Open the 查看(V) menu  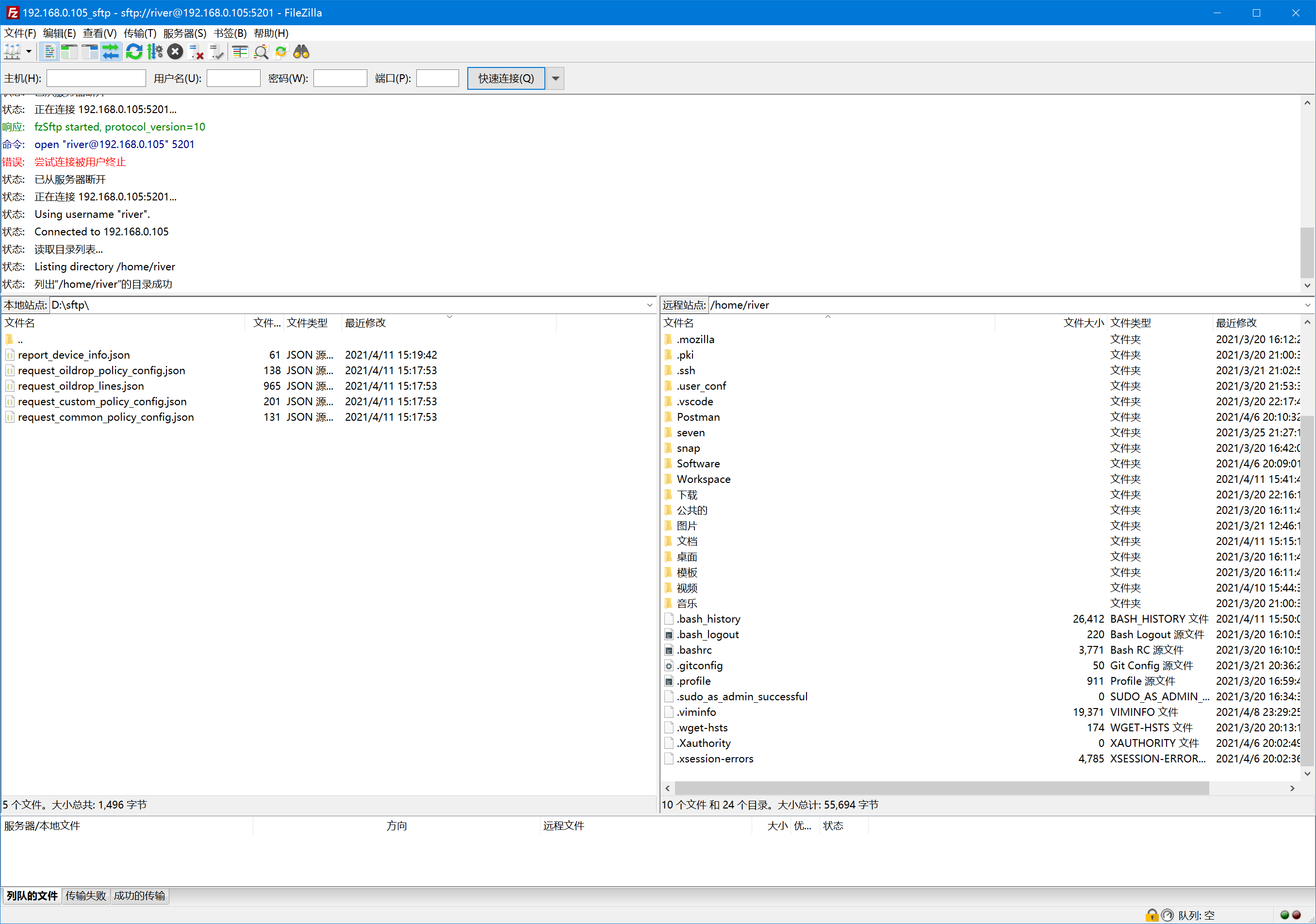(x=100, y=33)
